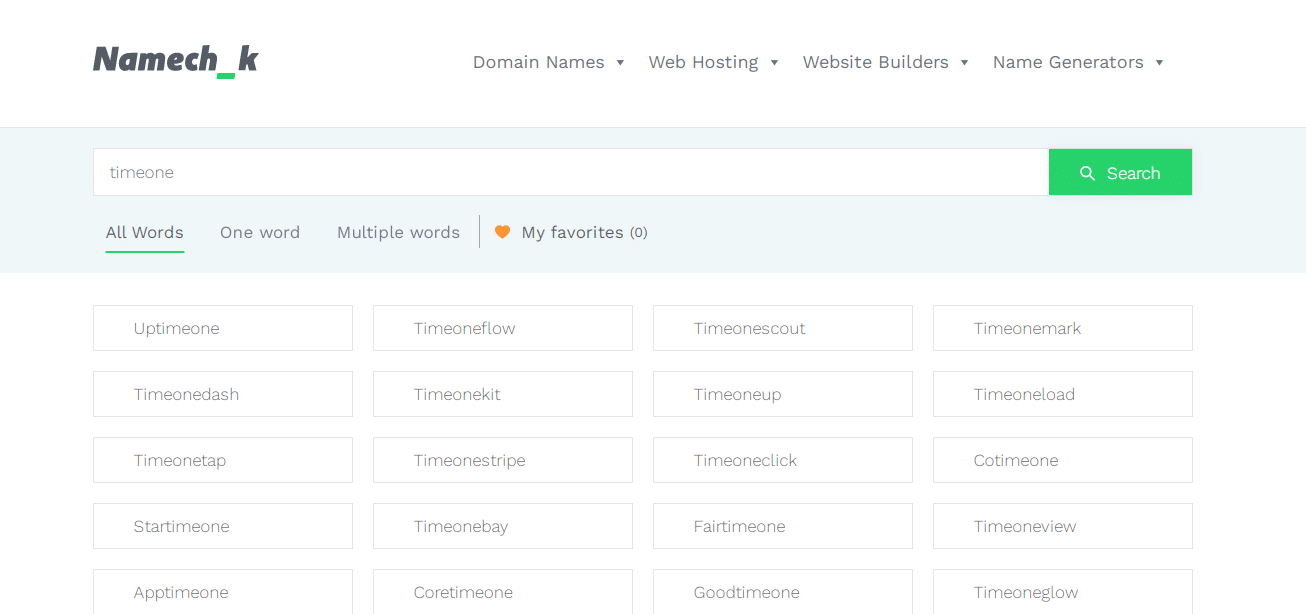The width and height of the screenshot is (1306, 614).
Task: Pick the Timeonescout name card
Action: pyautogui.click(x=782, y=328)
